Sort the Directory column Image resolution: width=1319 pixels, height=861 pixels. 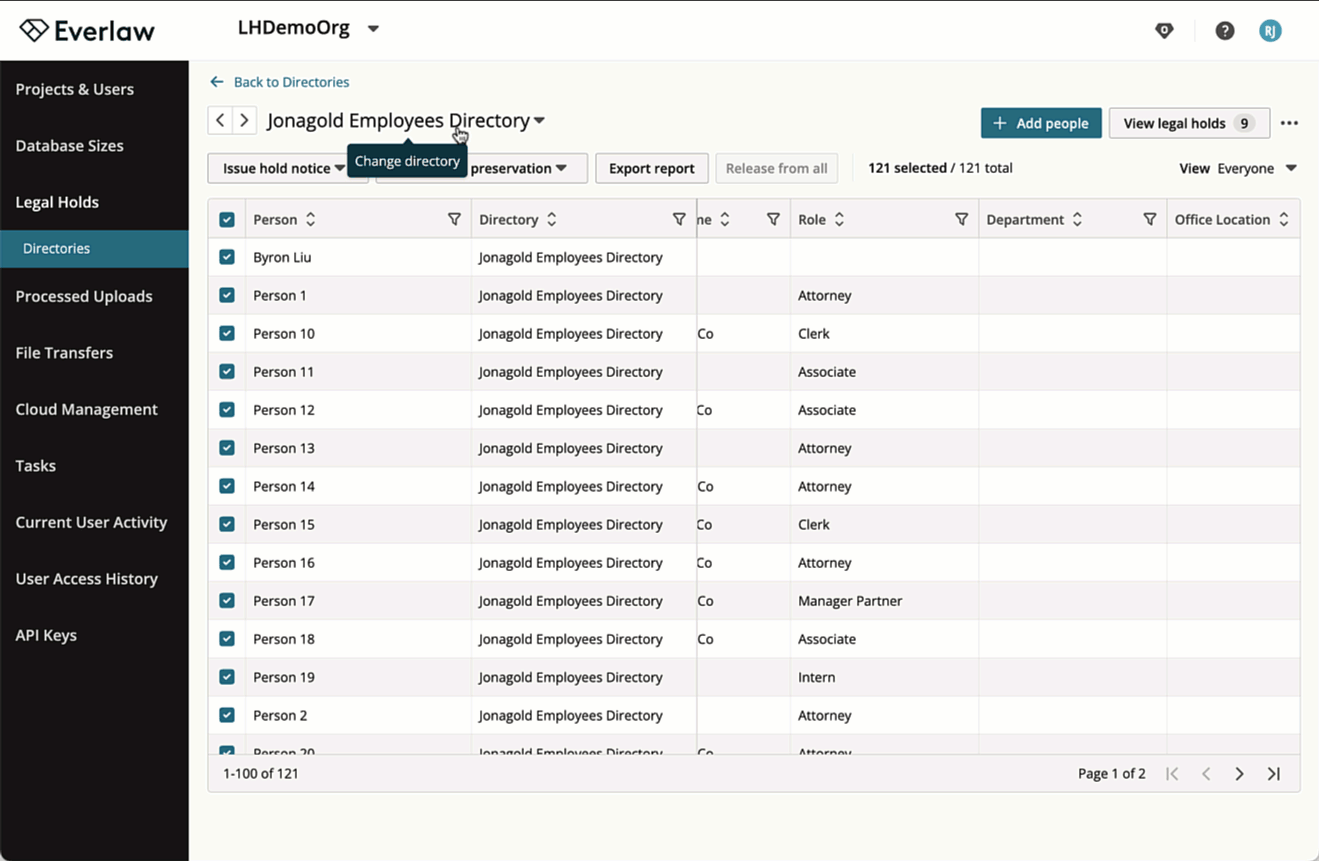click(x=551, y=219)
